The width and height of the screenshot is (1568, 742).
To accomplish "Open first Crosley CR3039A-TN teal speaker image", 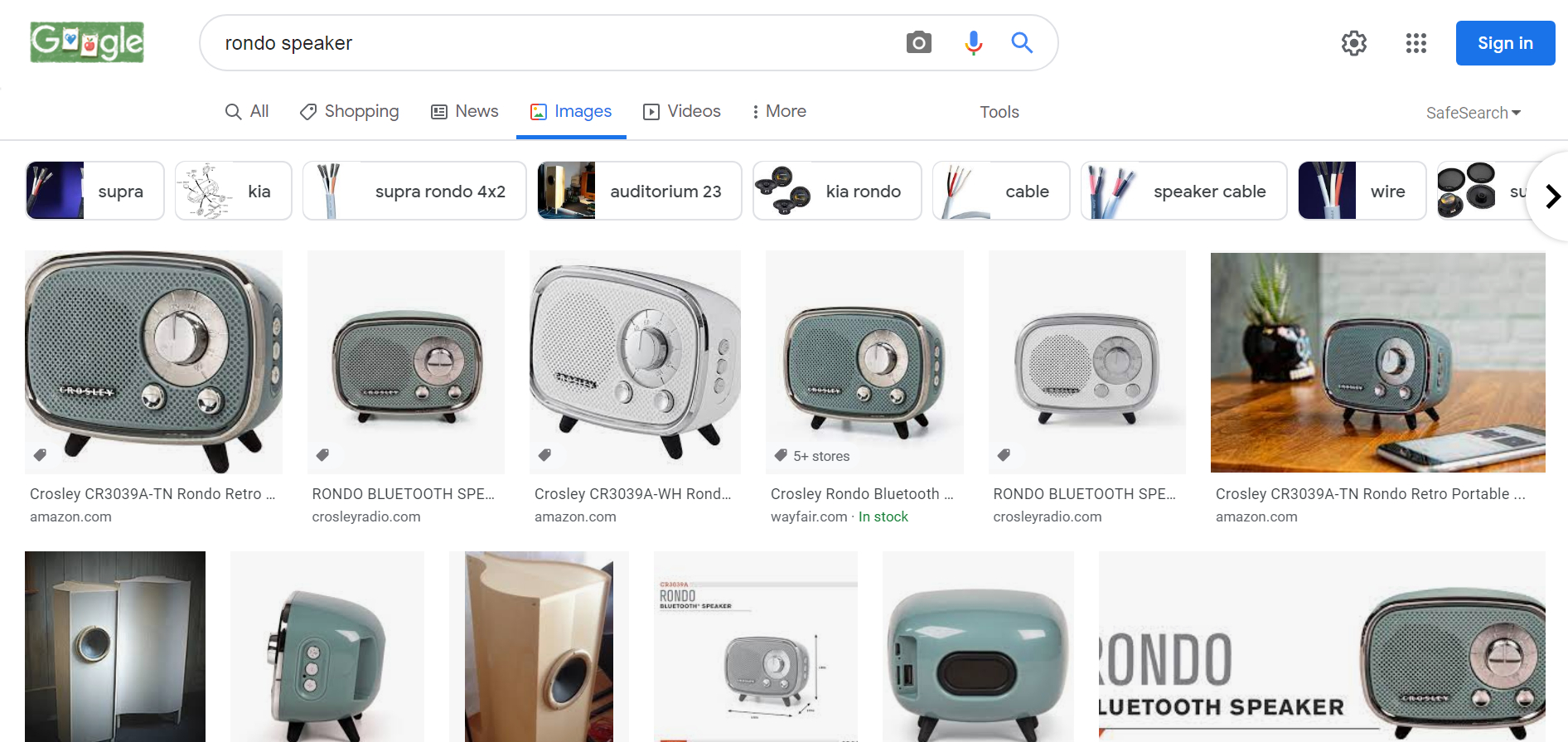I will (x=153, y=361).
